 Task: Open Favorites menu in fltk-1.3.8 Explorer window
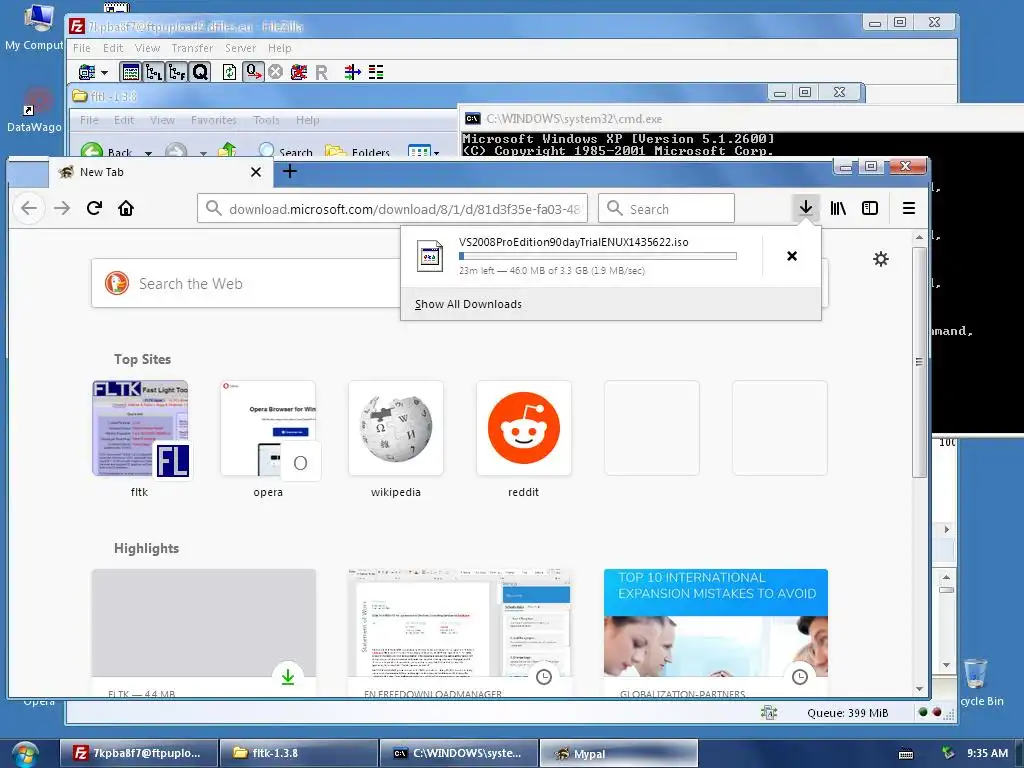pyautogui.click(x=214, y=120)
